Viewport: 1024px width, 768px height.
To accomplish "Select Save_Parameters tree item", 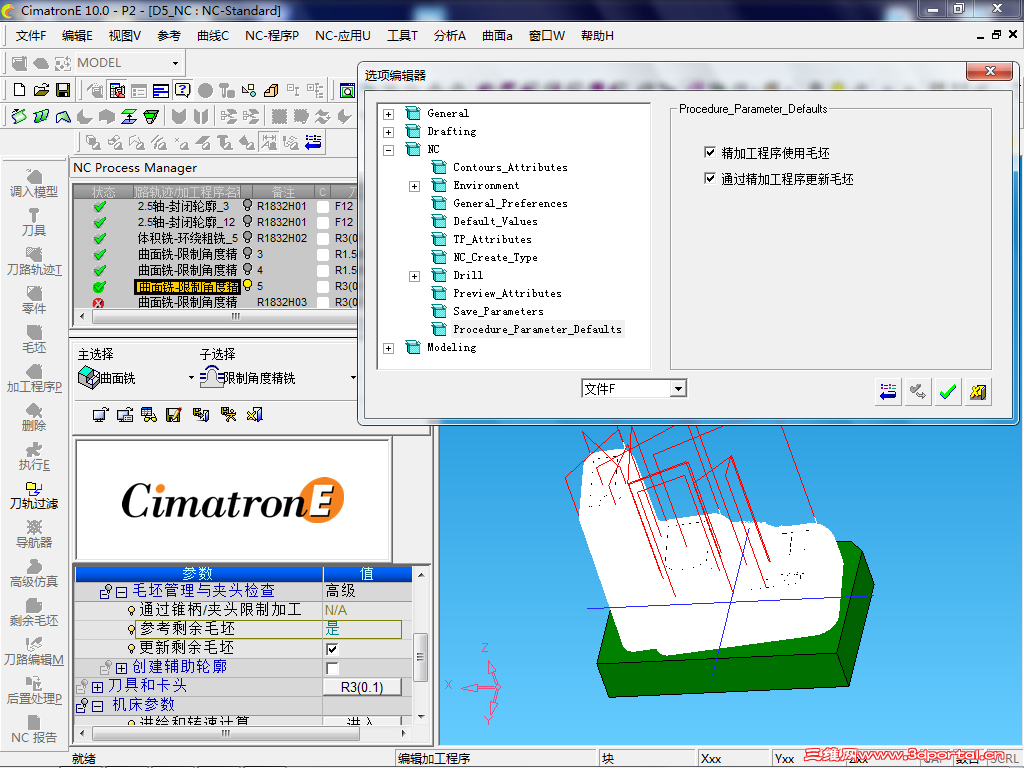I will click(498, 312).
